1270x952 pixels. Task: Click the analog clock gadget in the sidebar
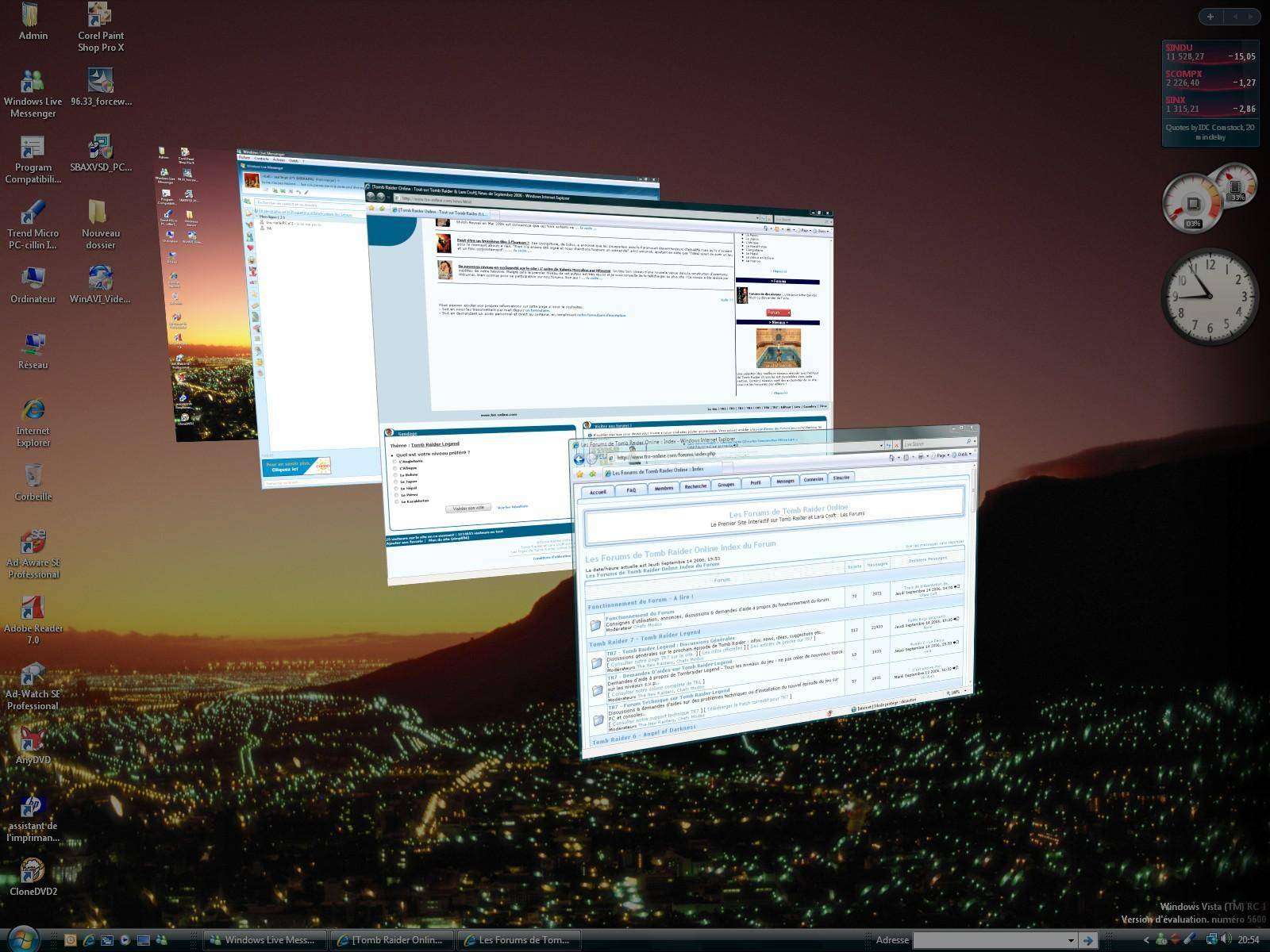coord(1210,296)
